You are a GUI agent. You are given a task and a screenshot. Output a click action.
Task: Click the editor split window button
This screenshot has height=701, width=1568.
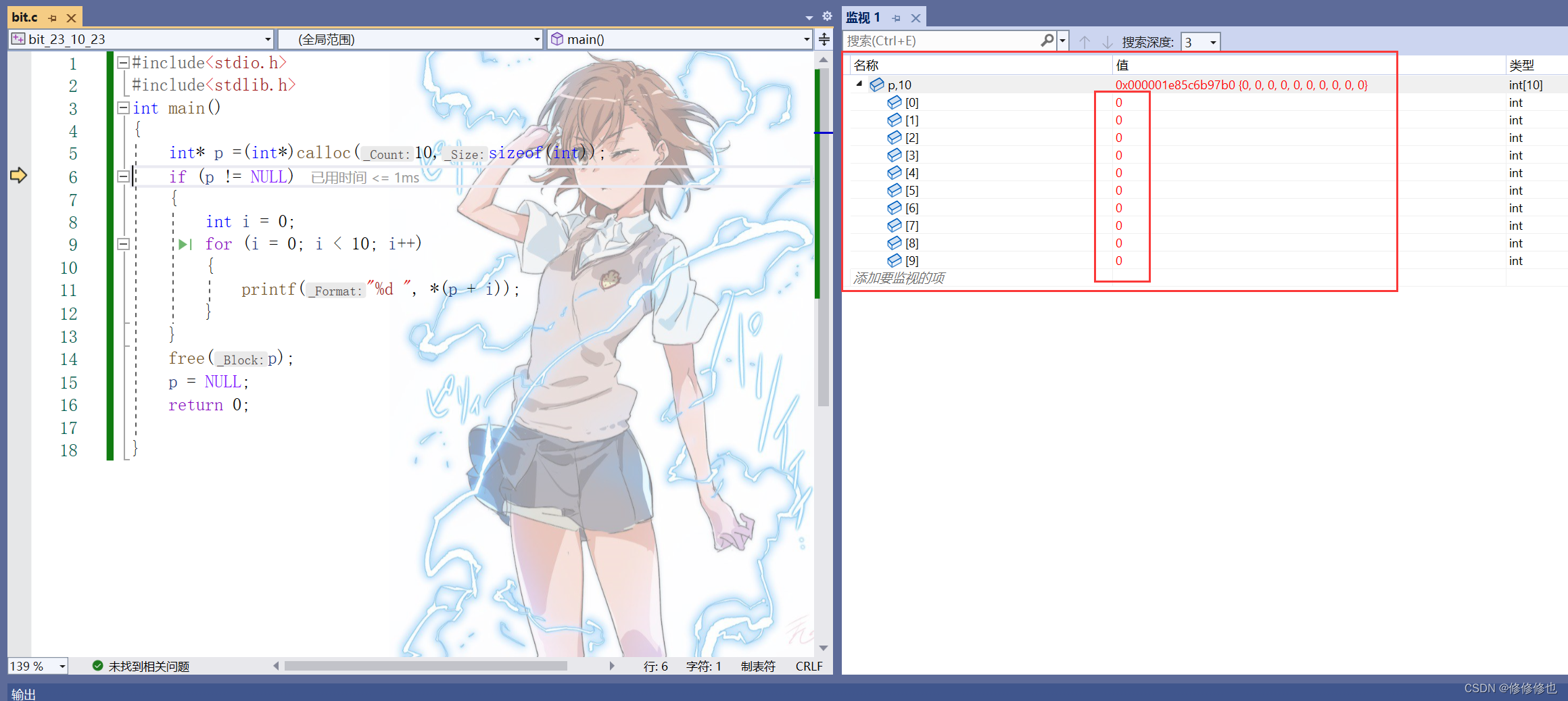coord(824,39)
